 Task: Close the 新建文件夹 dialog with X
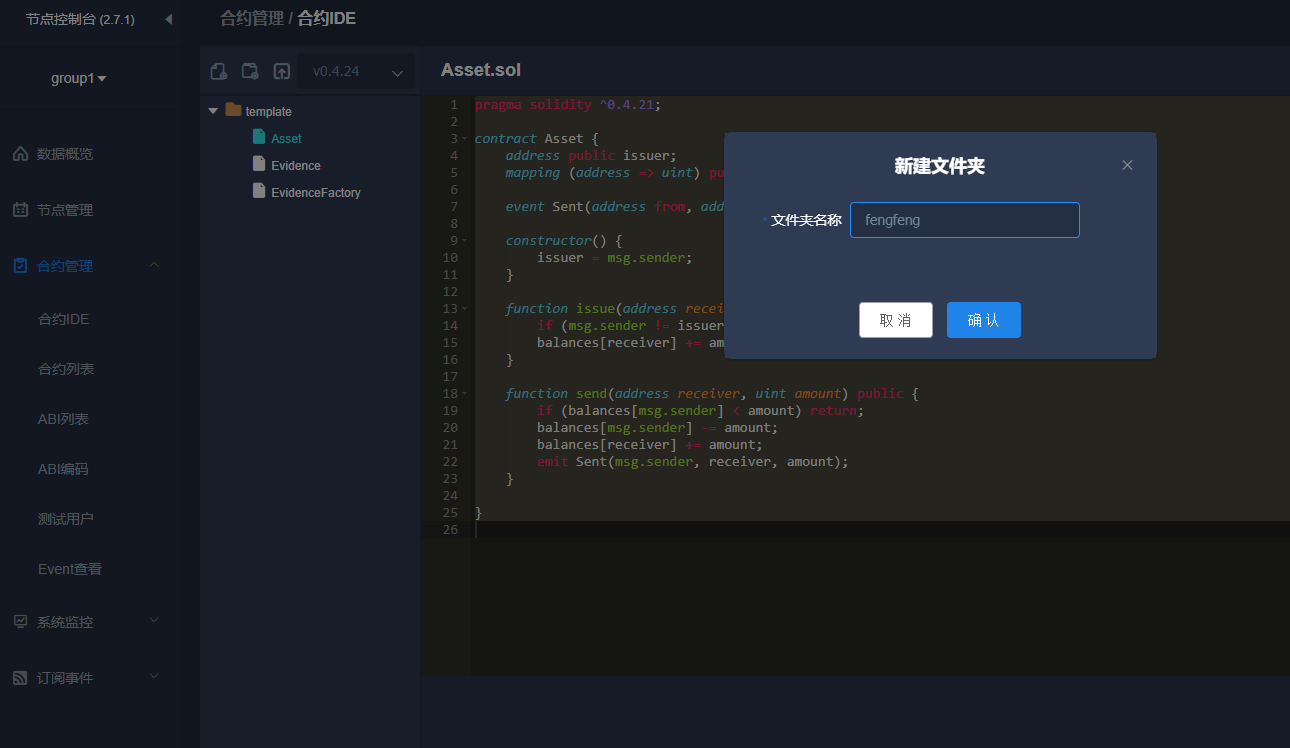click(1127, 165)
